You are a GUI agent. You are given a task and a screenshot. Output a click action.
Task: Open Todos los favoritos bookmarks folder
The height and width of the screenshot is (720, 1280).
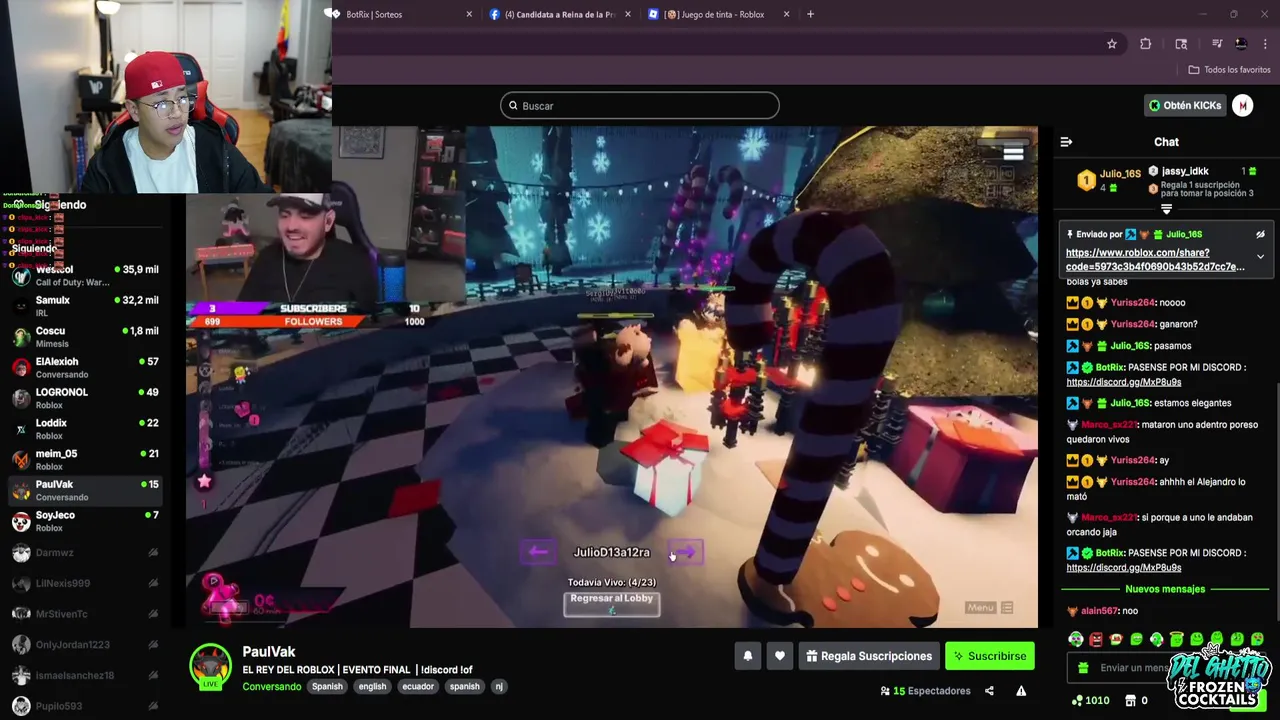[x=1229, y=70]
